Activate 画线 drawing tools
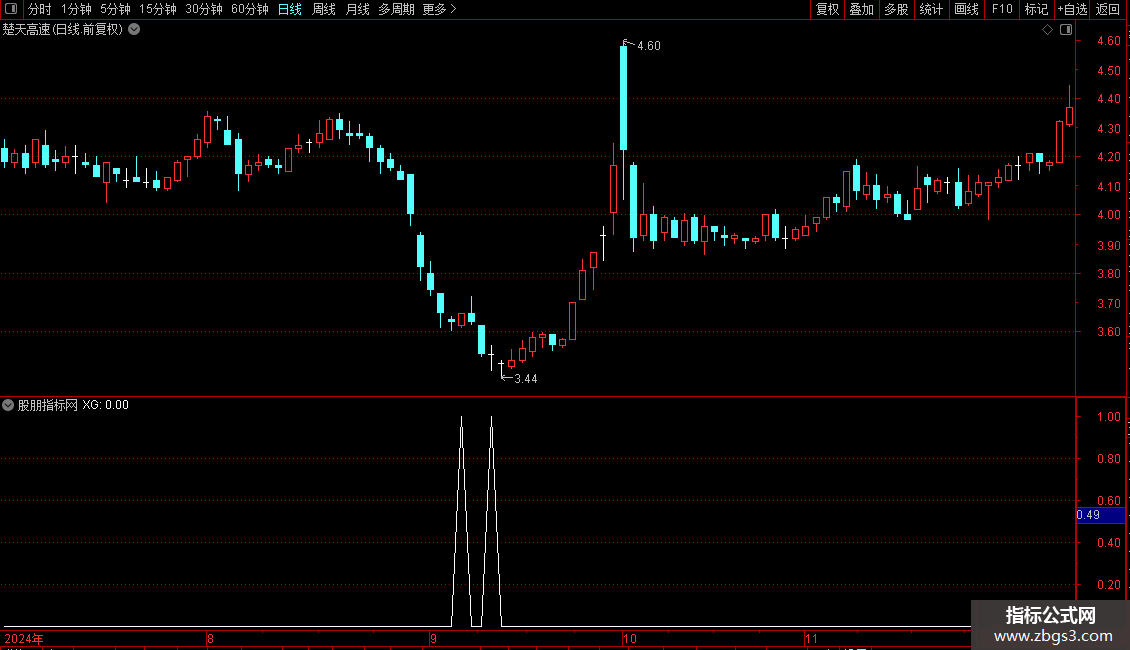The width and height of the screenshot is (1130, 650). click(966, 9)
